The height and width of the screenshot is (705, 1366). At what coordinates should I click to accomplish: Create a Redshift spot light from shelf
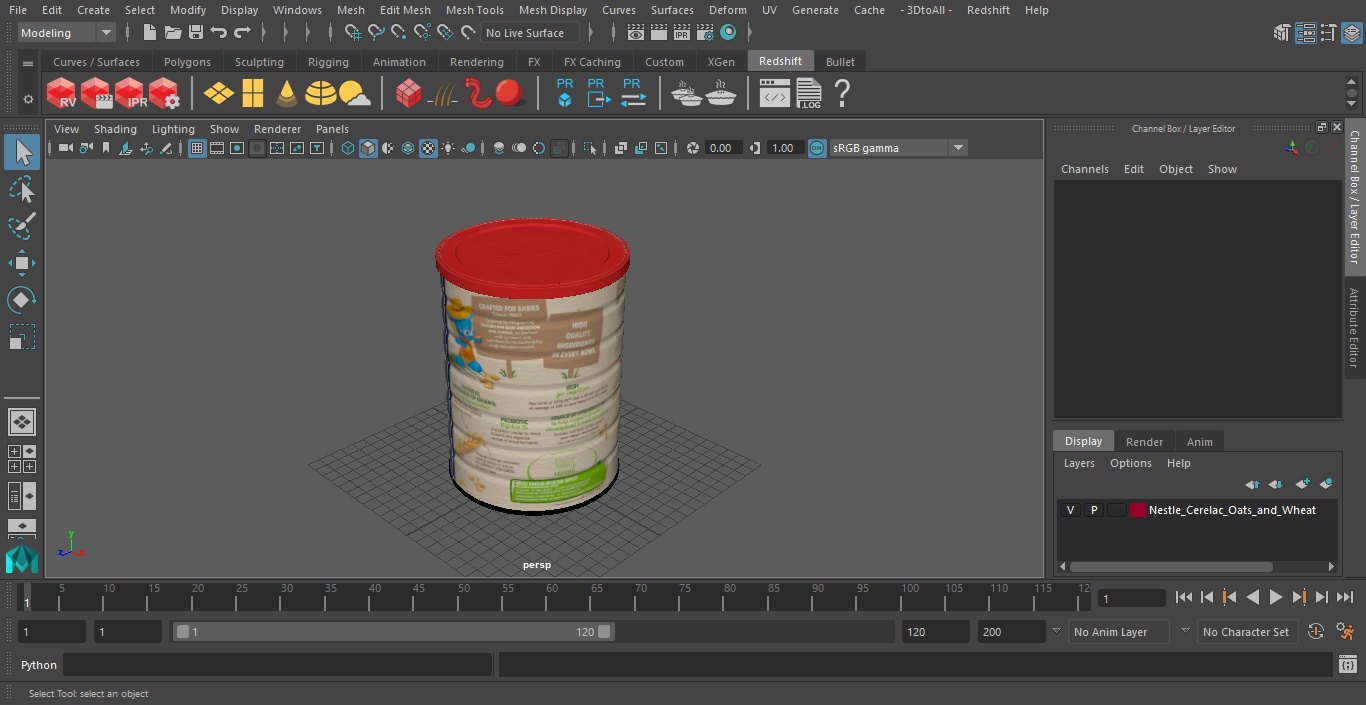(287, 94)
